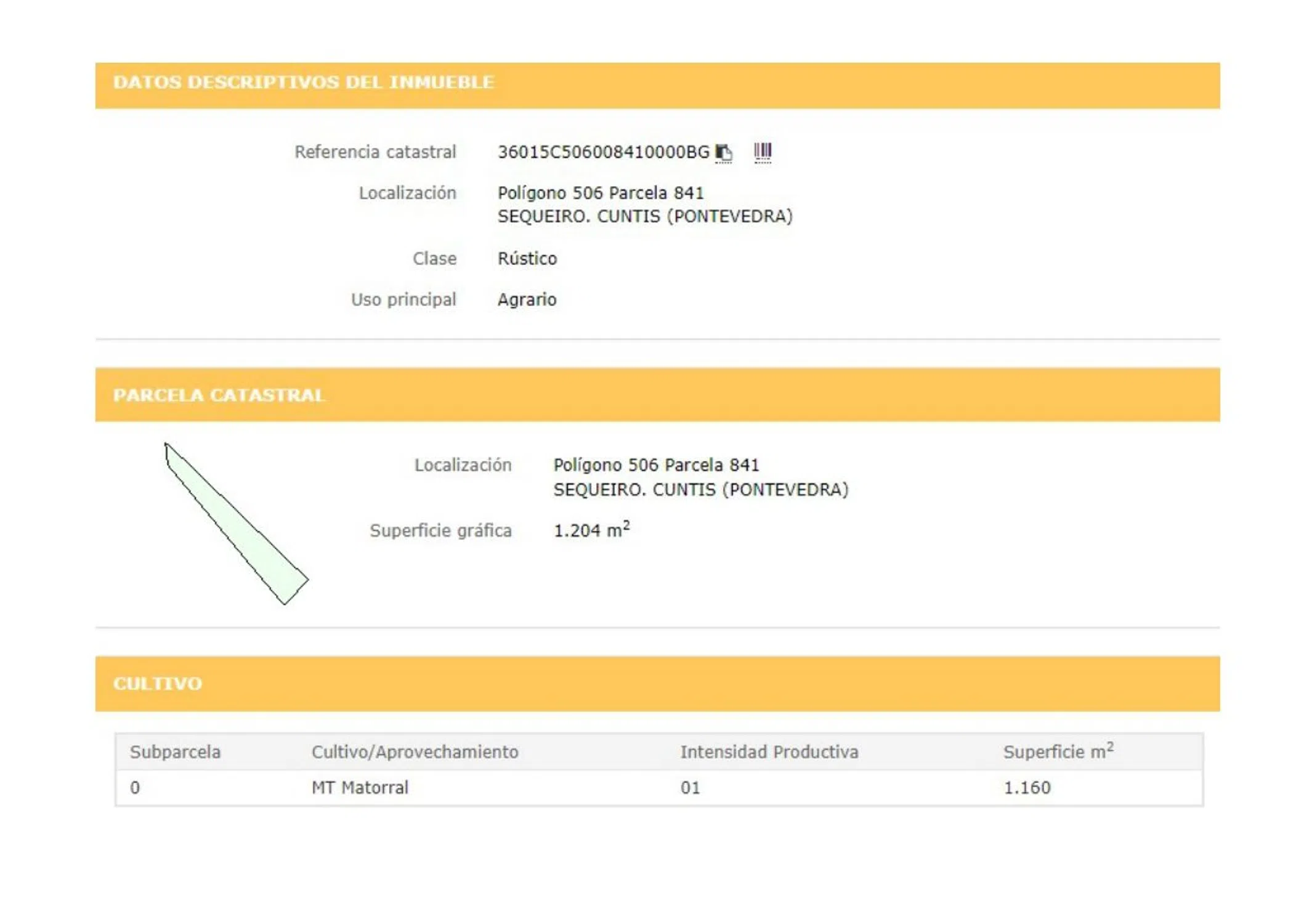The height and width of the screenshot is (924, 1312).
Task: Click the 'Agrario' main use value
Action: point(527,300)
